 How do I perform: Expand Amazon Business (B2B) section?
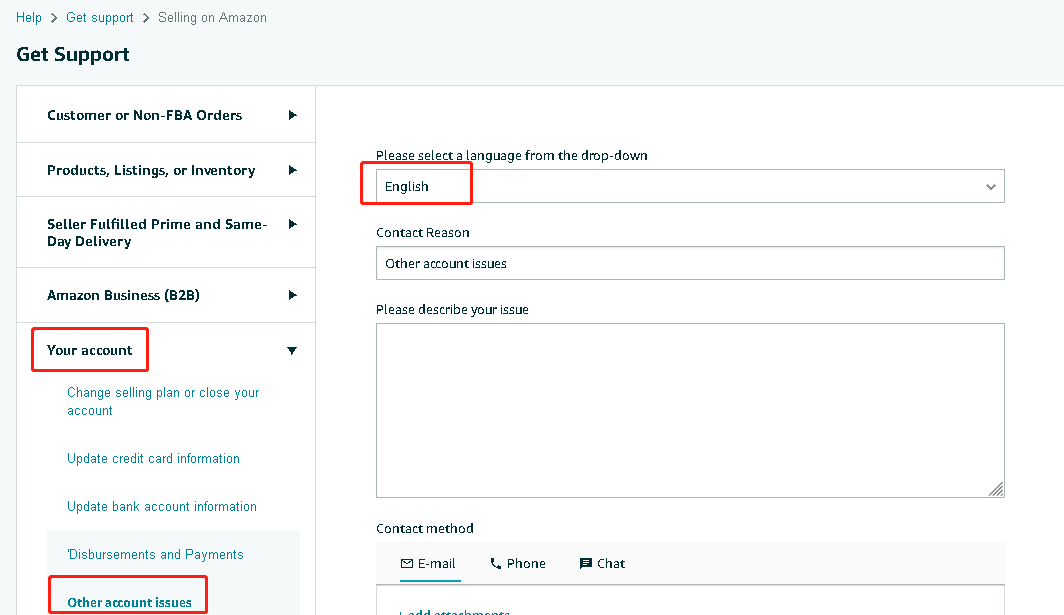coord(166,295)
